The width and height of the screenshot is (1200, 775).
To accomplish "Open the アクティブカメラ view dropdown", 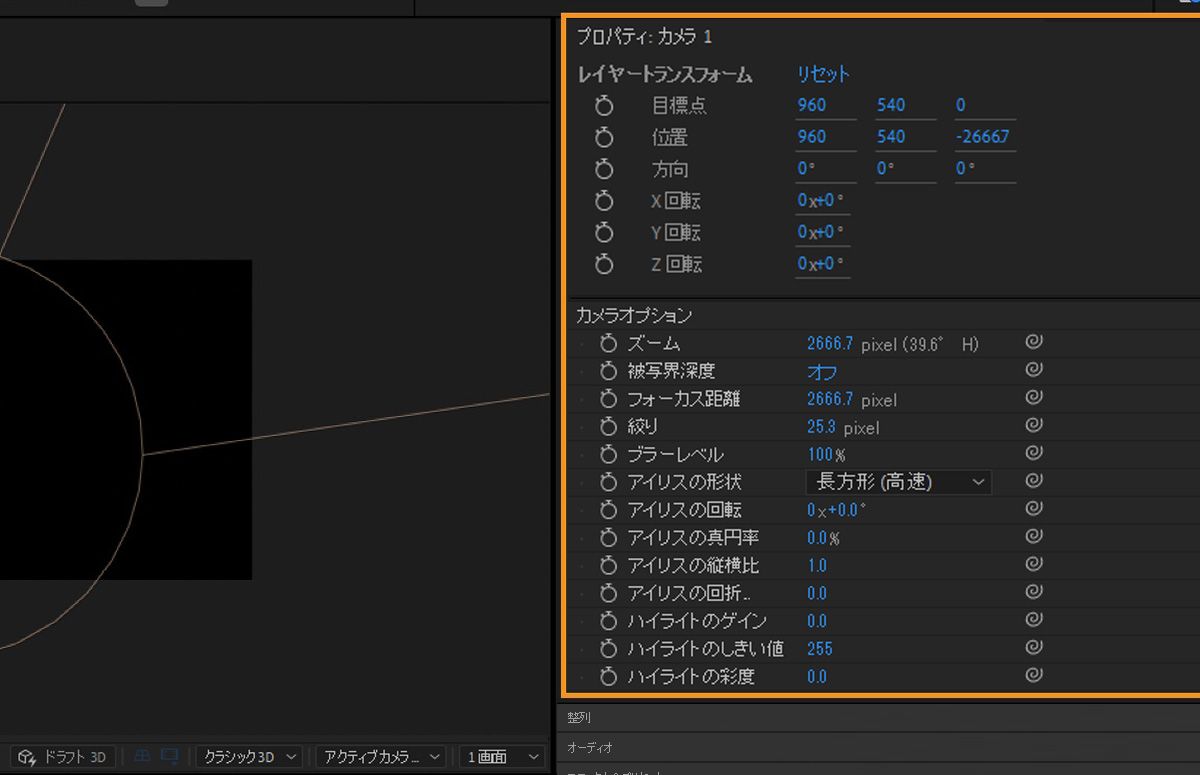I will [x=381, y=757].
